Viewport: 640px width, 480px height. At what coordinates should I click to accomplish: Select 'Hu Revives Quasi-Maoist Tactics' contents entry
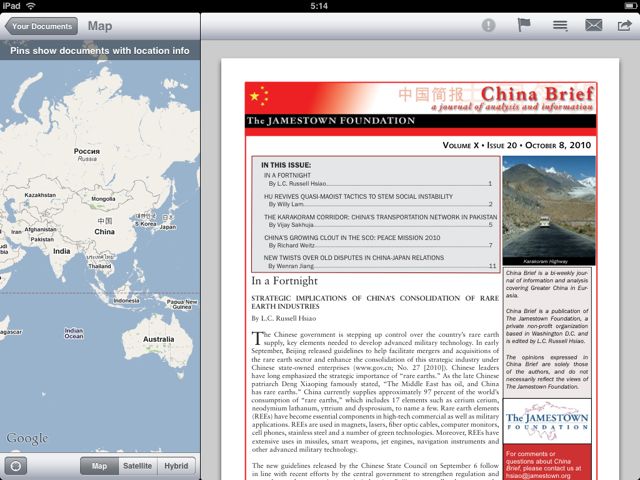pyautogui.click(x=378, y=200)
